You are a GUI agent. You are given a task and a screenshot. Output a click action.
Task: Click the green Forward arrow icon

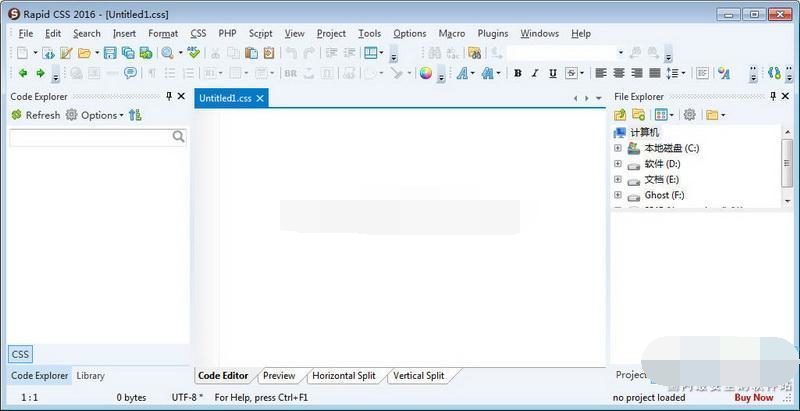(x=40, y=73)
